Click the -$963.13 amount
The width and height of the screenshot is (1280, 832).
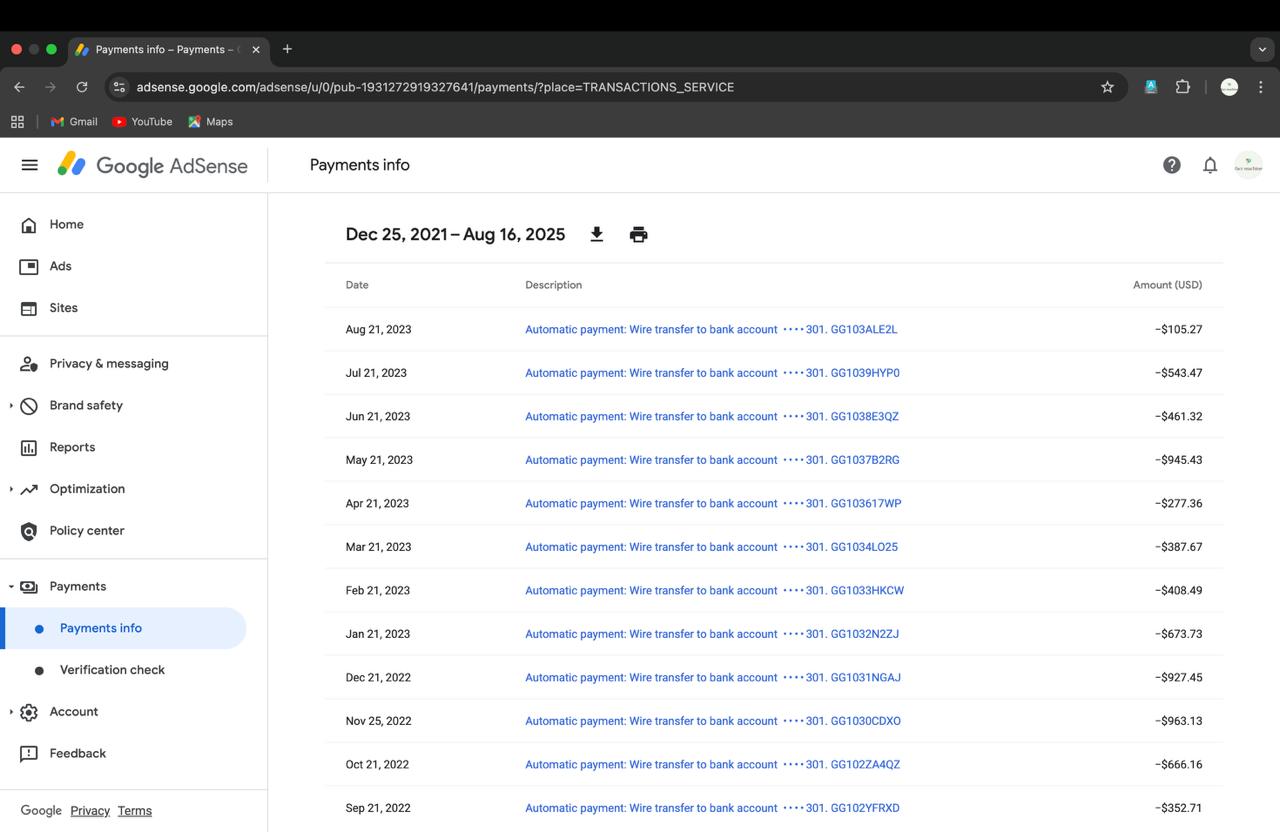[x=1178, y=721]
